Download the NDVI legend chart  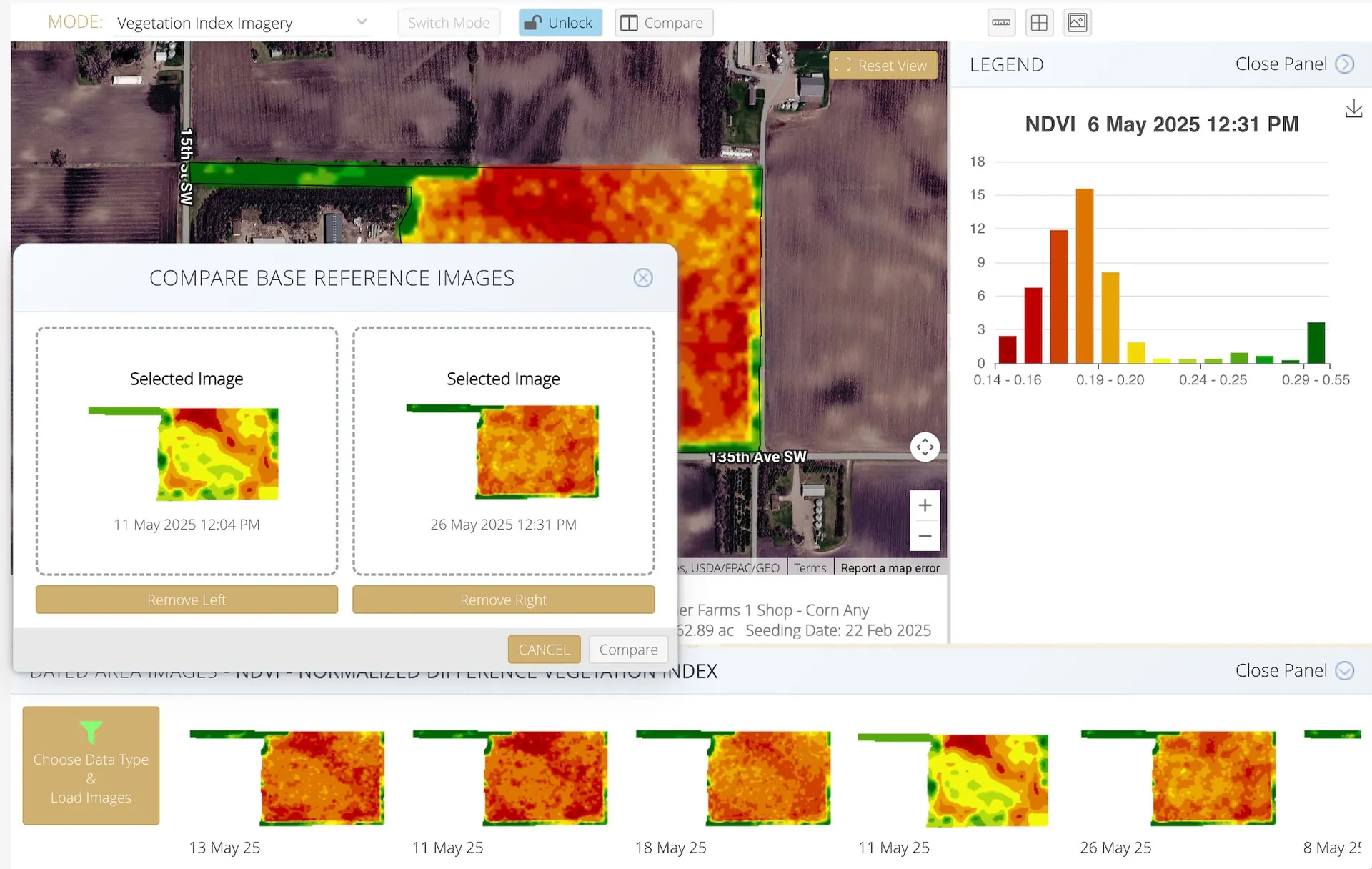coord(1353,109)
